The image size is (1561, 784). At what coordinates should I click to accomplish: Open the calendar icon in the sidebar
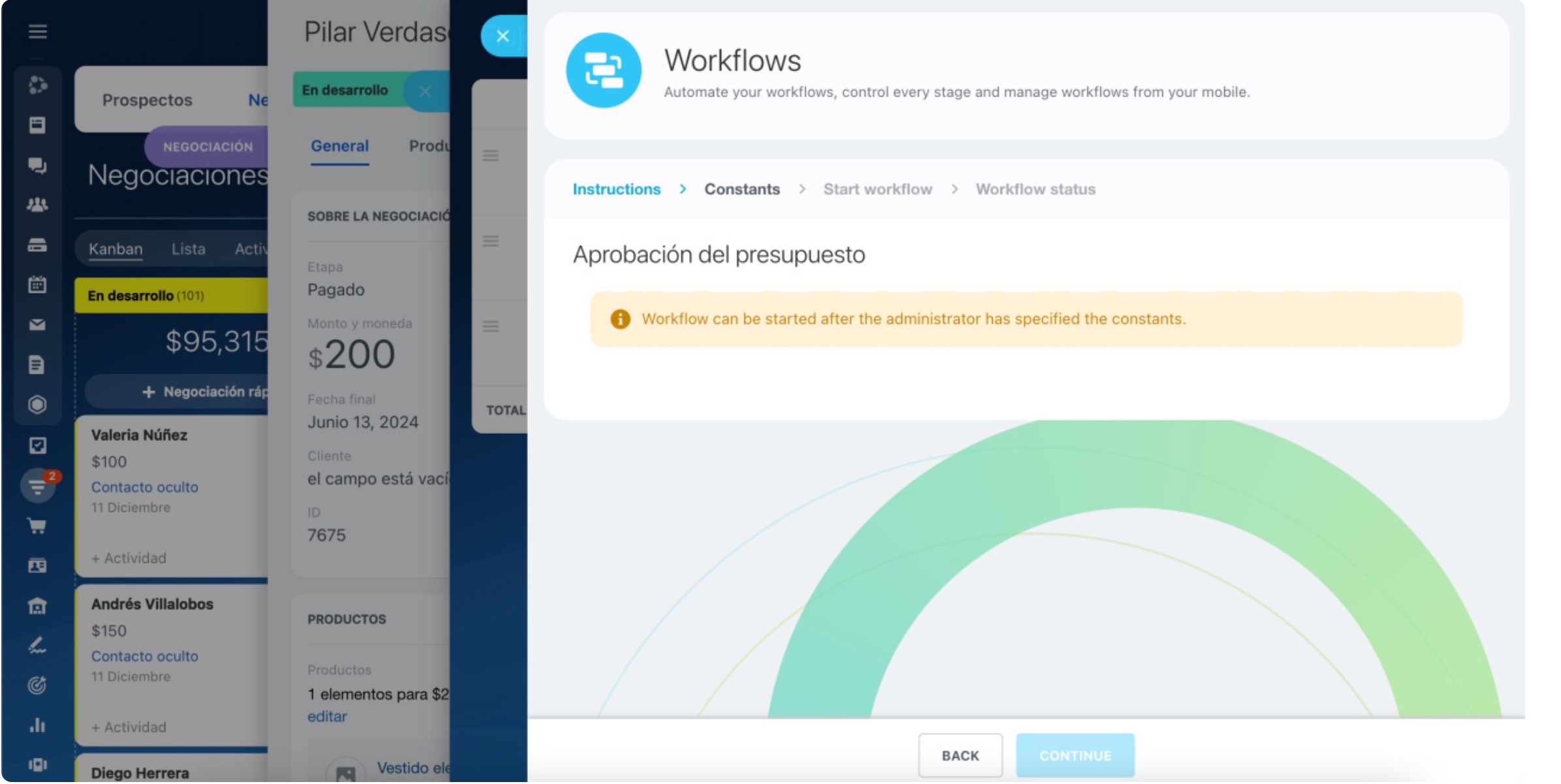click(x=37, y=284)
